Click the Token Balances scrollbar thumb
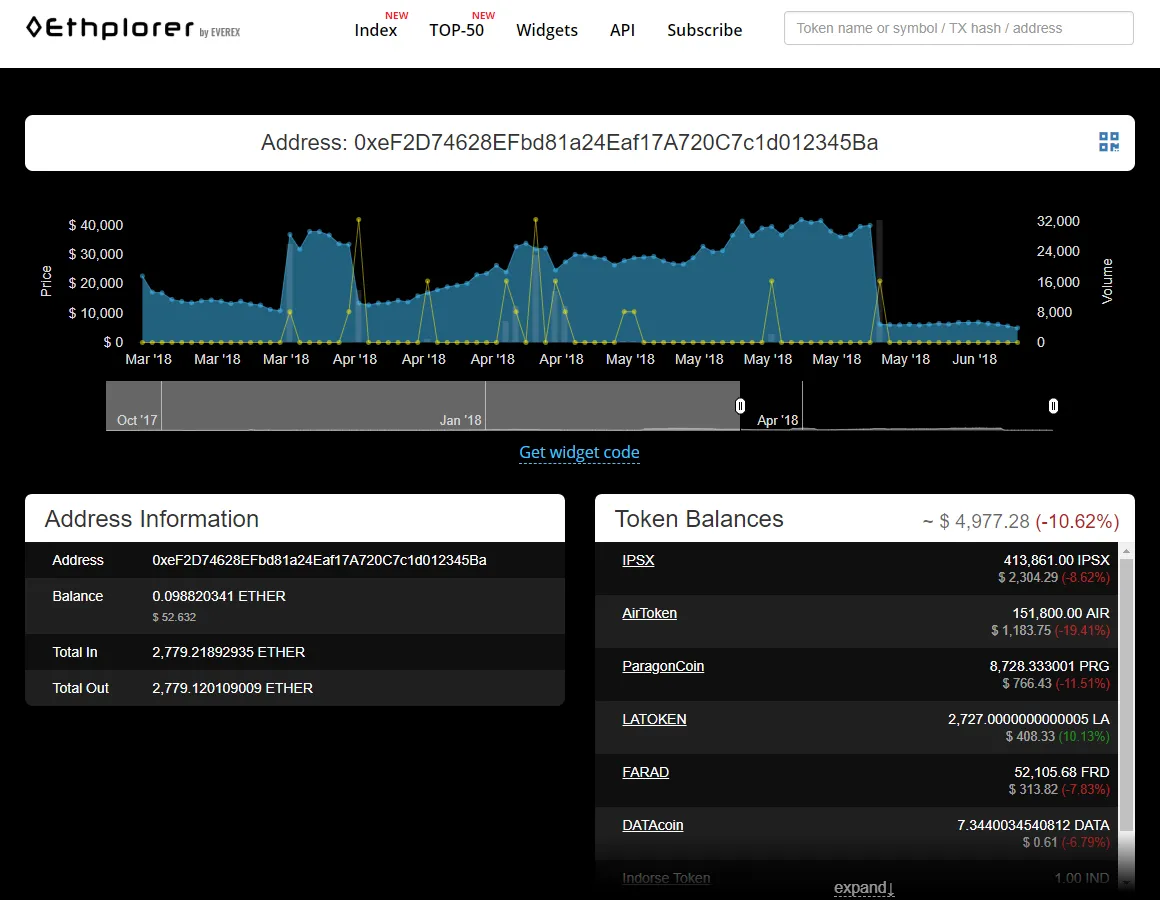 click(1126, 694)
